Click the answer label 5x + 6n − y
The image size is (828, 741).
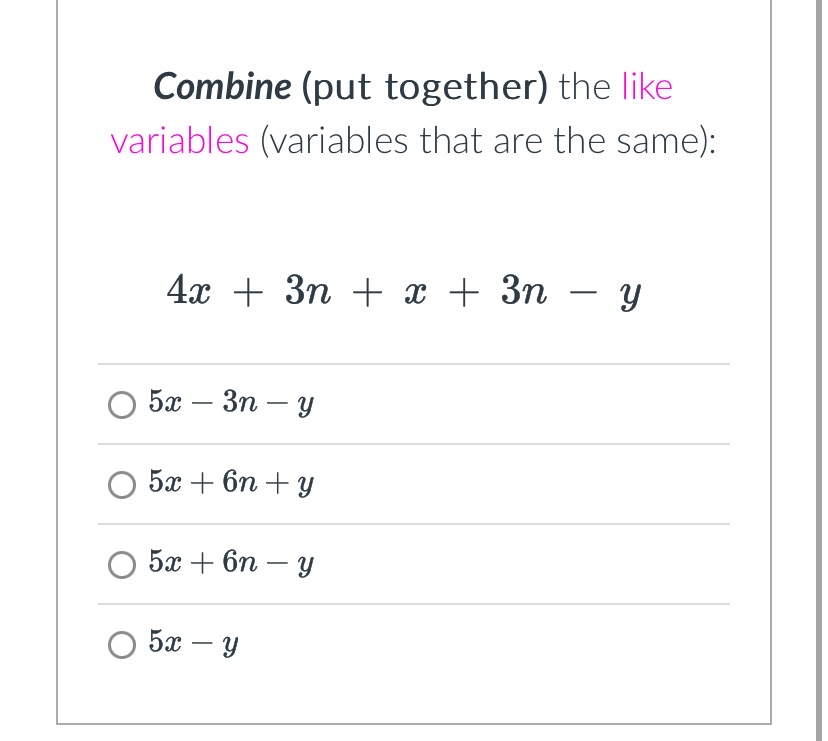(231, 562)
